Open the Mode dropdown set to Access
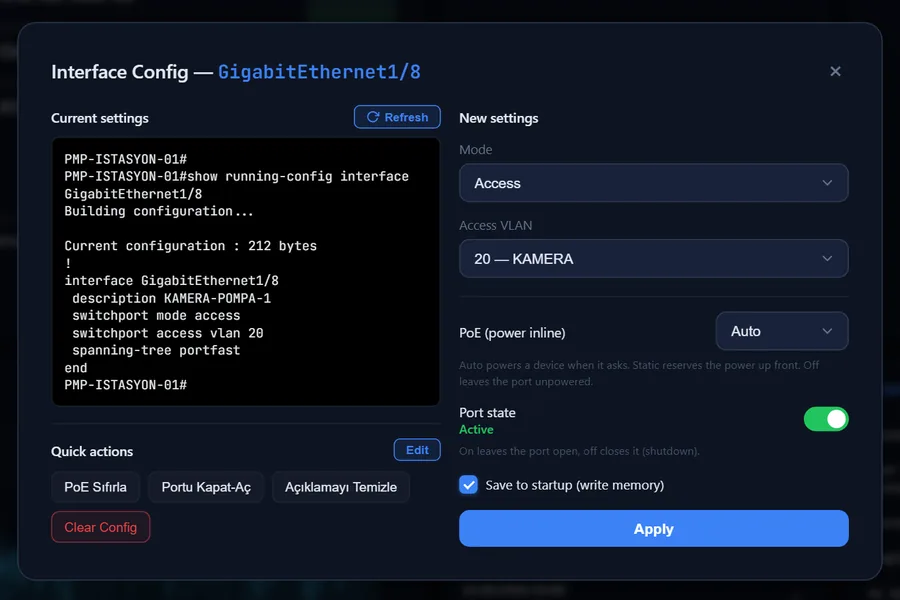This screenshot has height=600, width=900. (x=653, y=183)
